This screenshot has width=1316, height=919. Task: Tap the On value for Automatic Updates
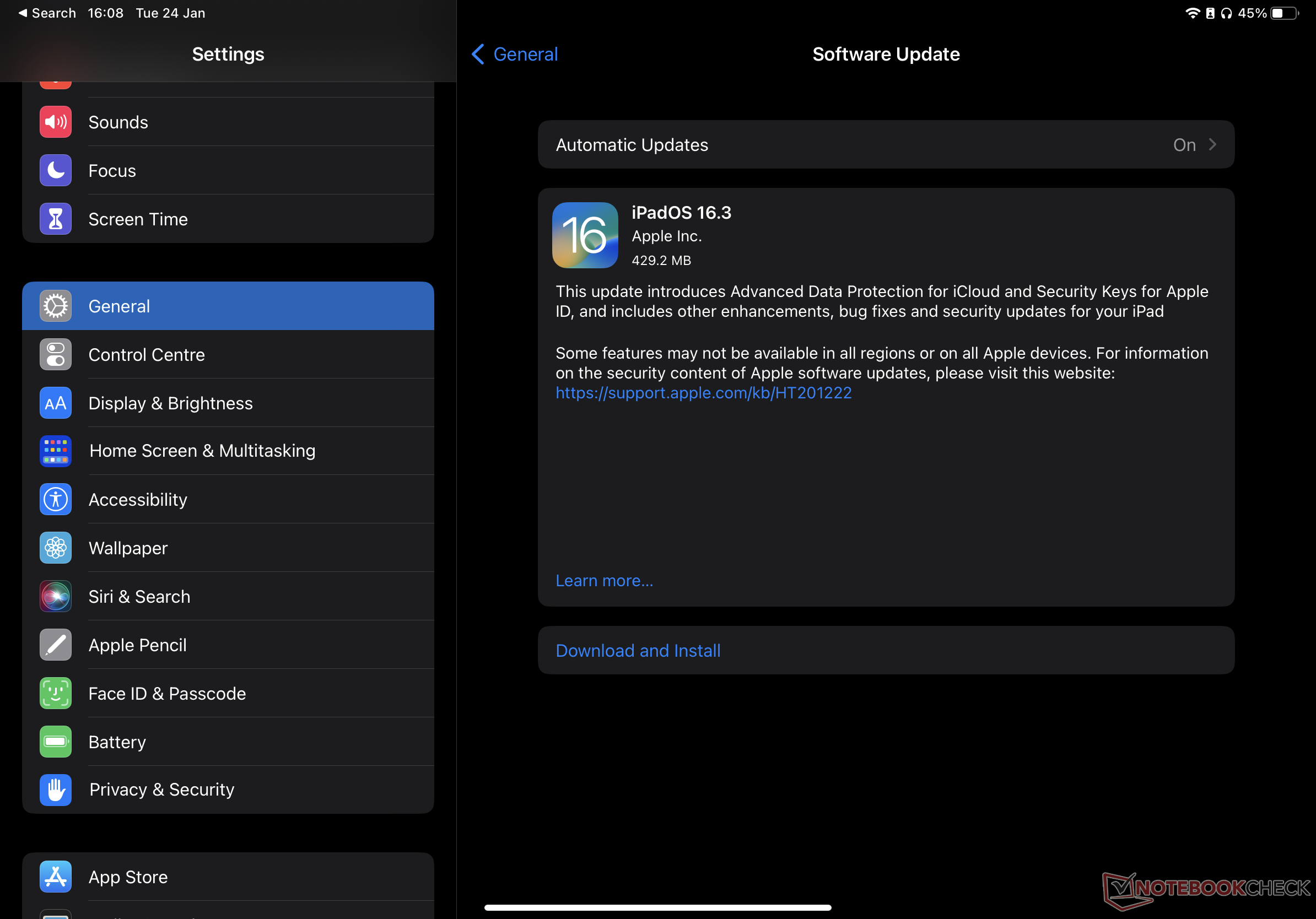pos(1184,145)
